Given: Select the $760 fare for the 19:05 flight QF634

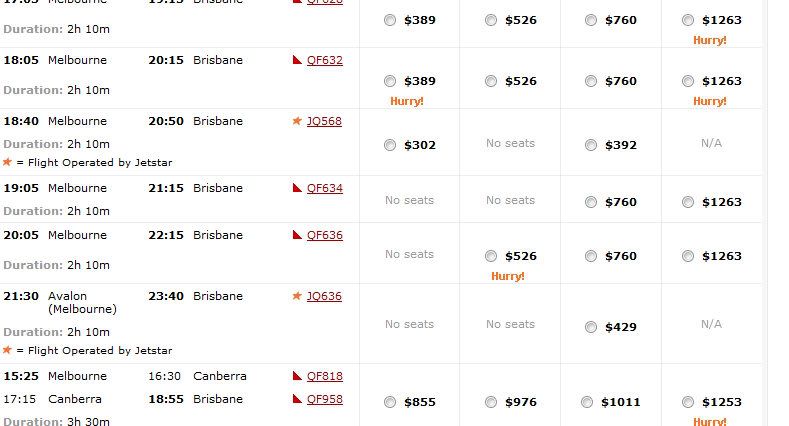Looking at the screenshot, I should point(591,202).
